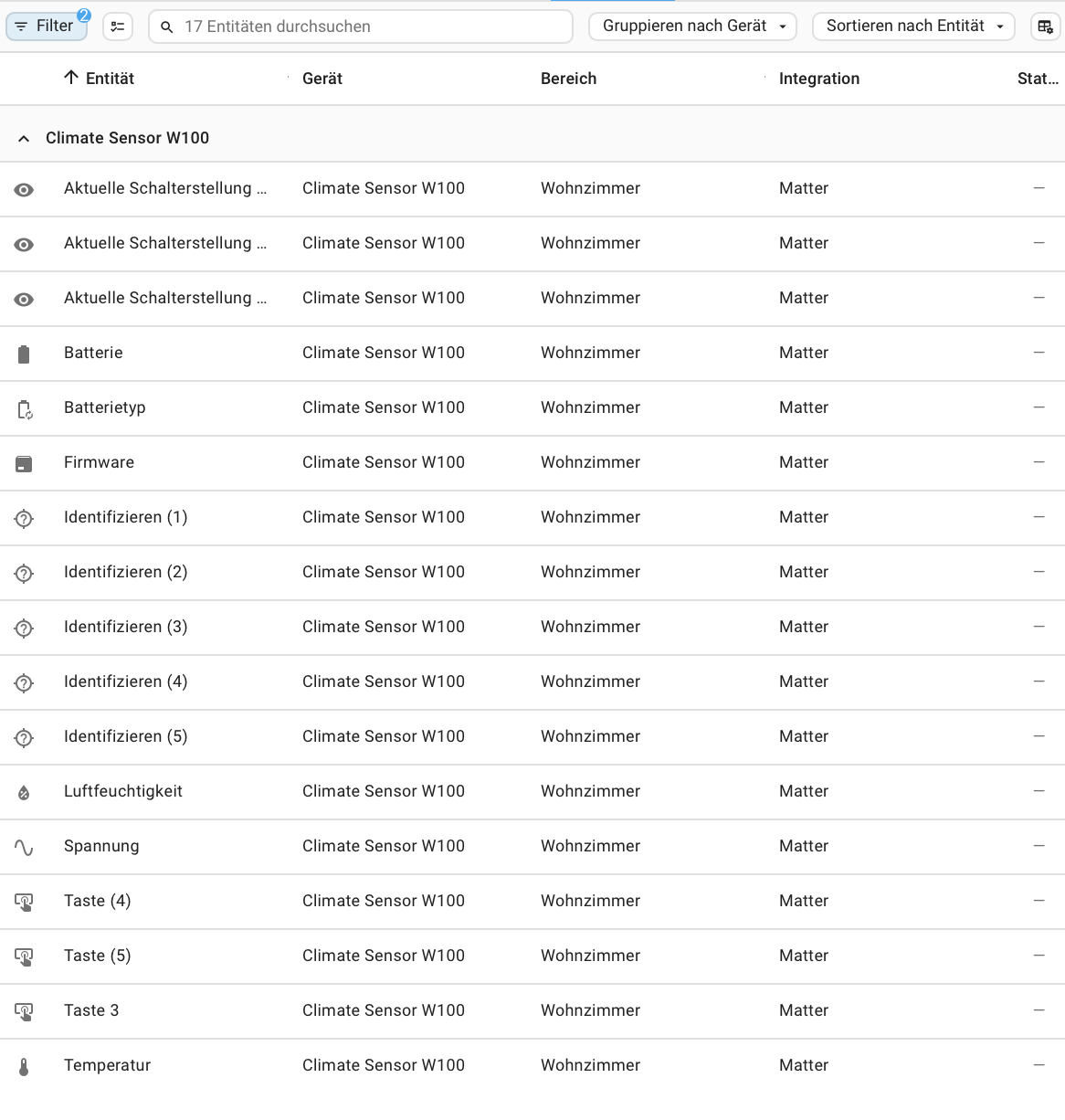1065x1120 pixels.
Task: Click the Firmware row icon
Action: (x=24, y=464)
